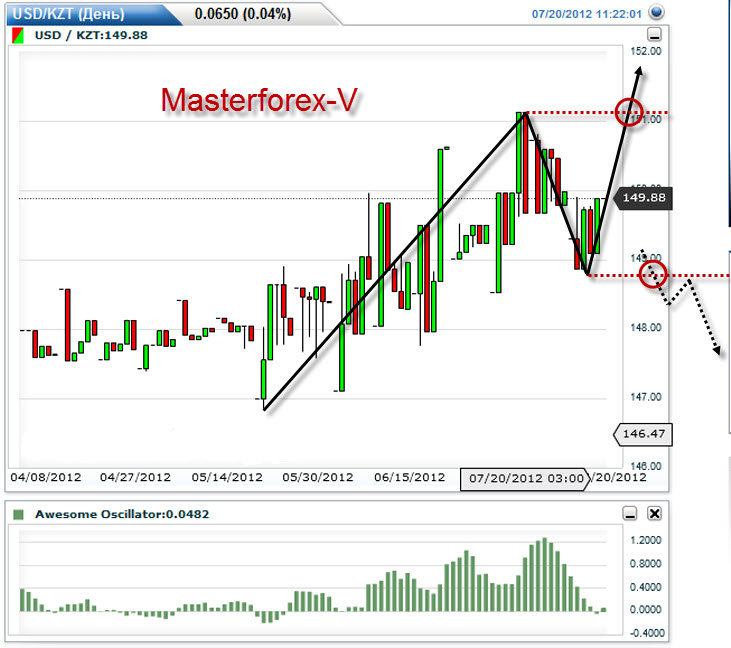
Task: Click the 07/20/2012 03:00 date cursor label
Action: (525, 479)
